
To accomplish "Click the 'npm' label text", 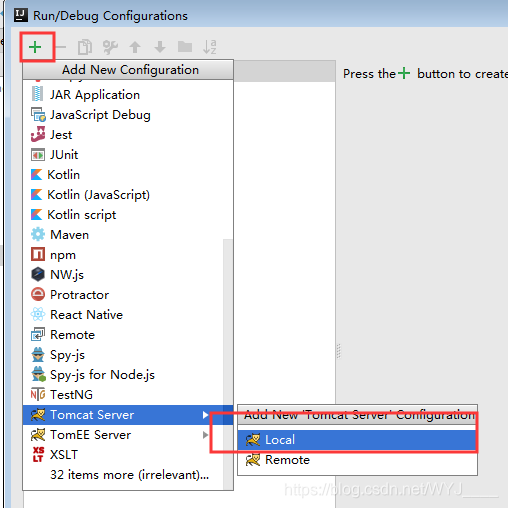I will click(x=63, y=255).
